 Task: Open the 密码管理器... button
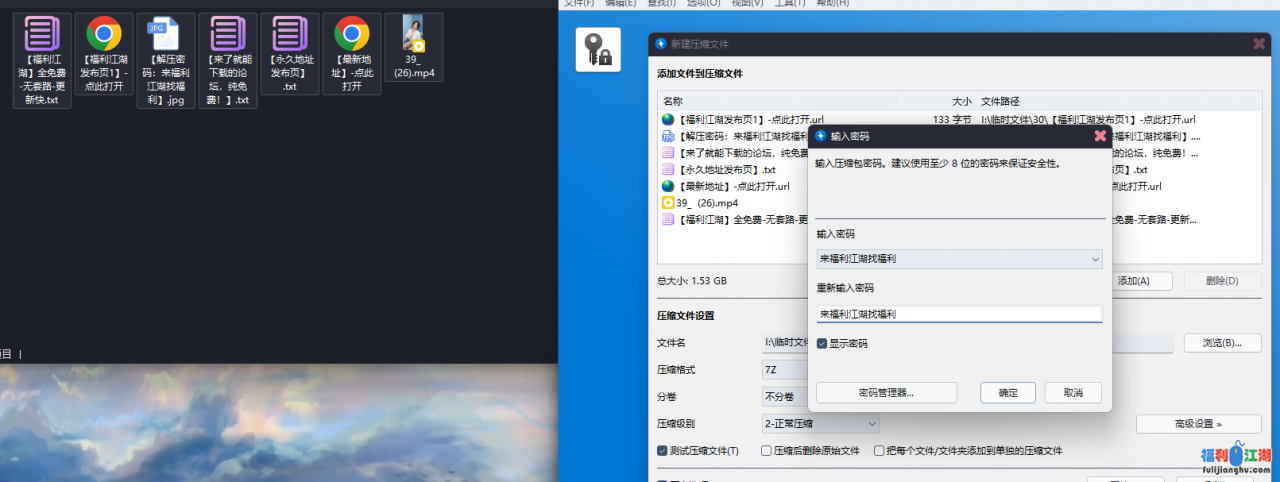pyautogui.click(x=886, y=393)
